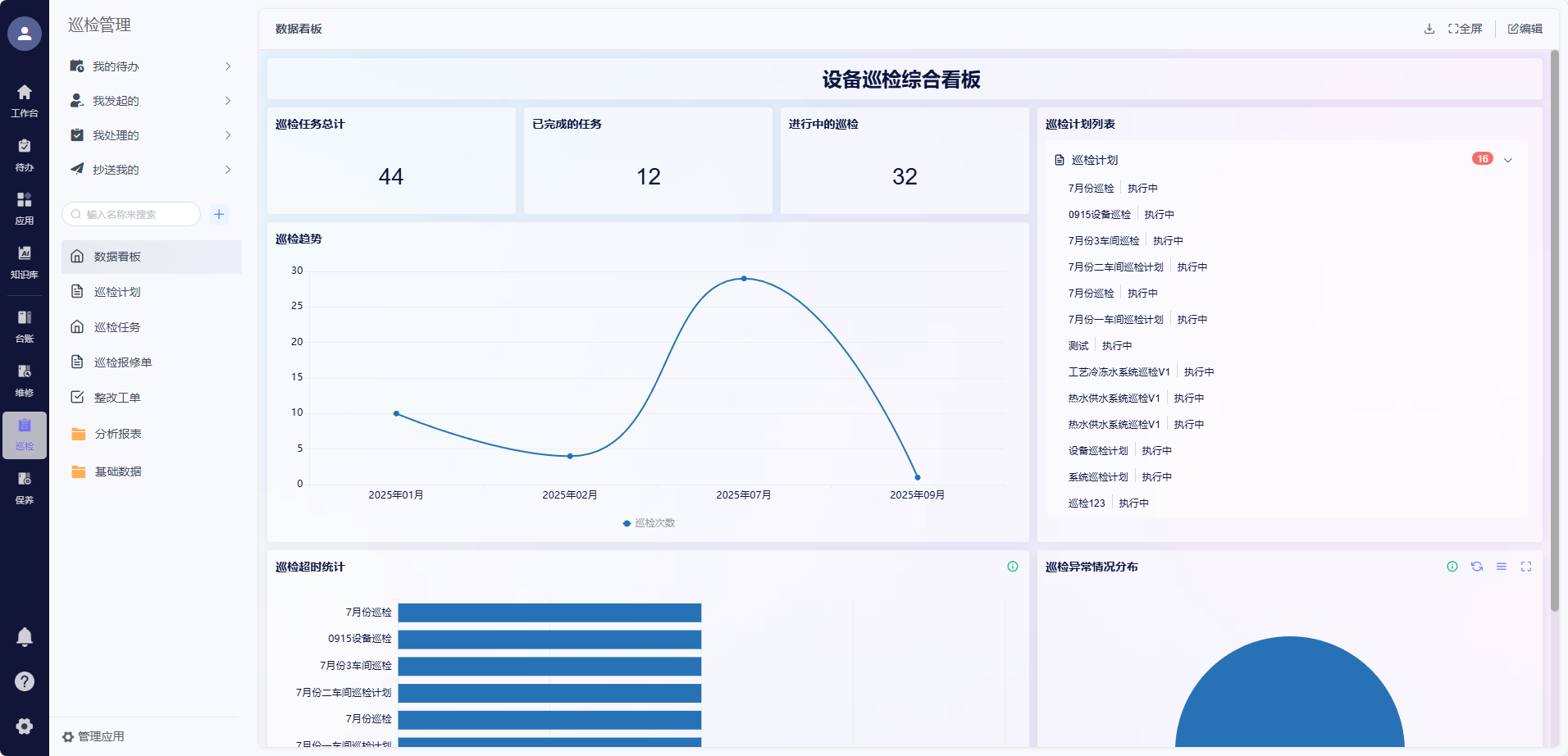
Task: Collapse the 巡检计划 list chevron
Action: point(1508,160)
